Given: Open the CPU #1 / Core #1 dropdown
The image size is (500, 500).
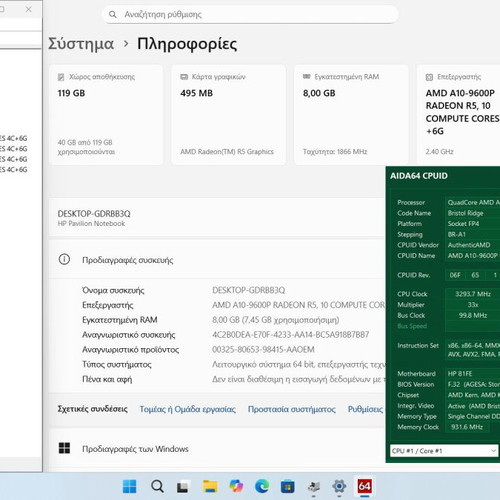Looking at the screenshot, I should click(x=444, y=451).
